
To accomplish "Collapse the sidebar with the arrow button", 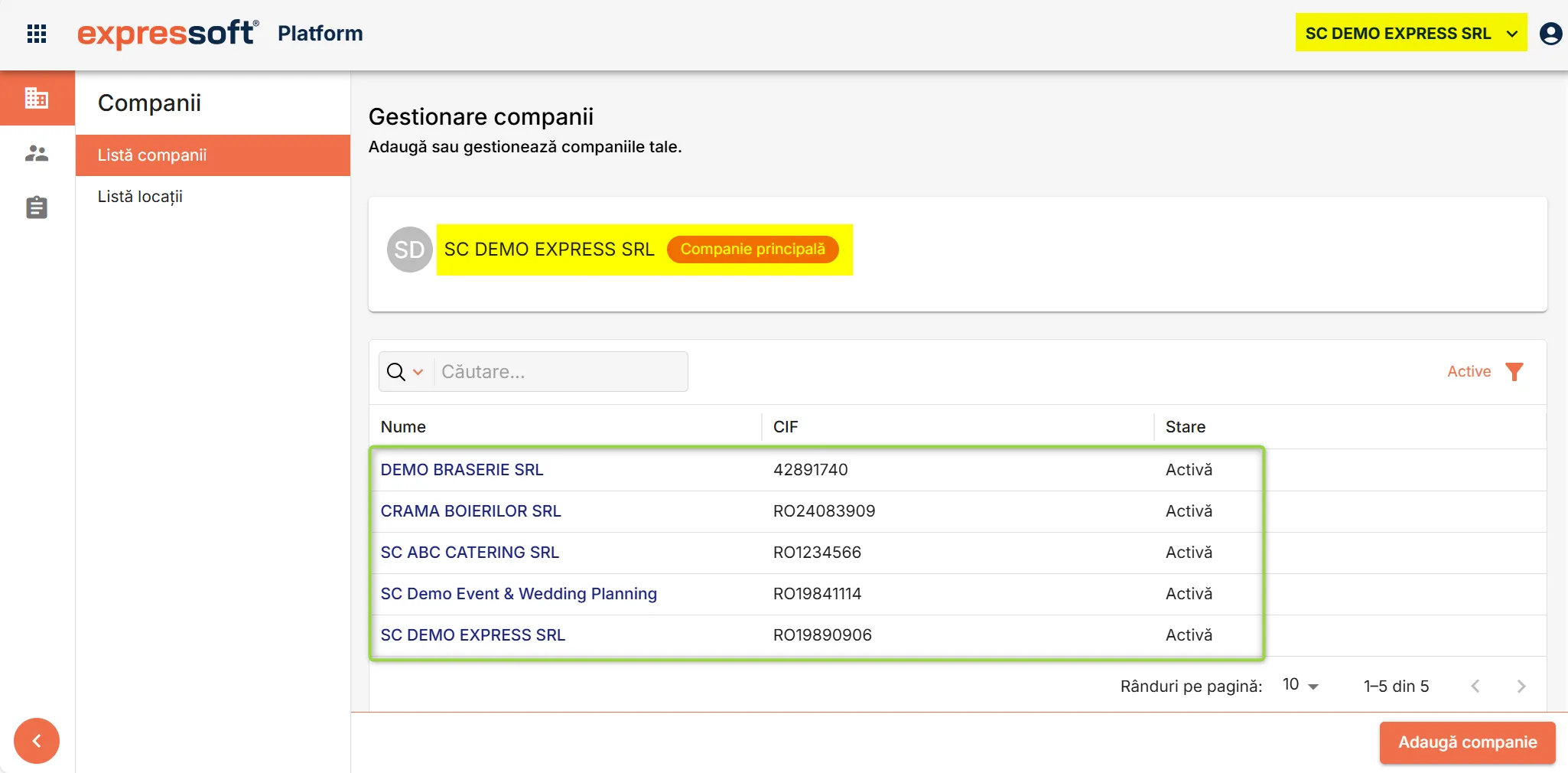I will pos(37,741).
